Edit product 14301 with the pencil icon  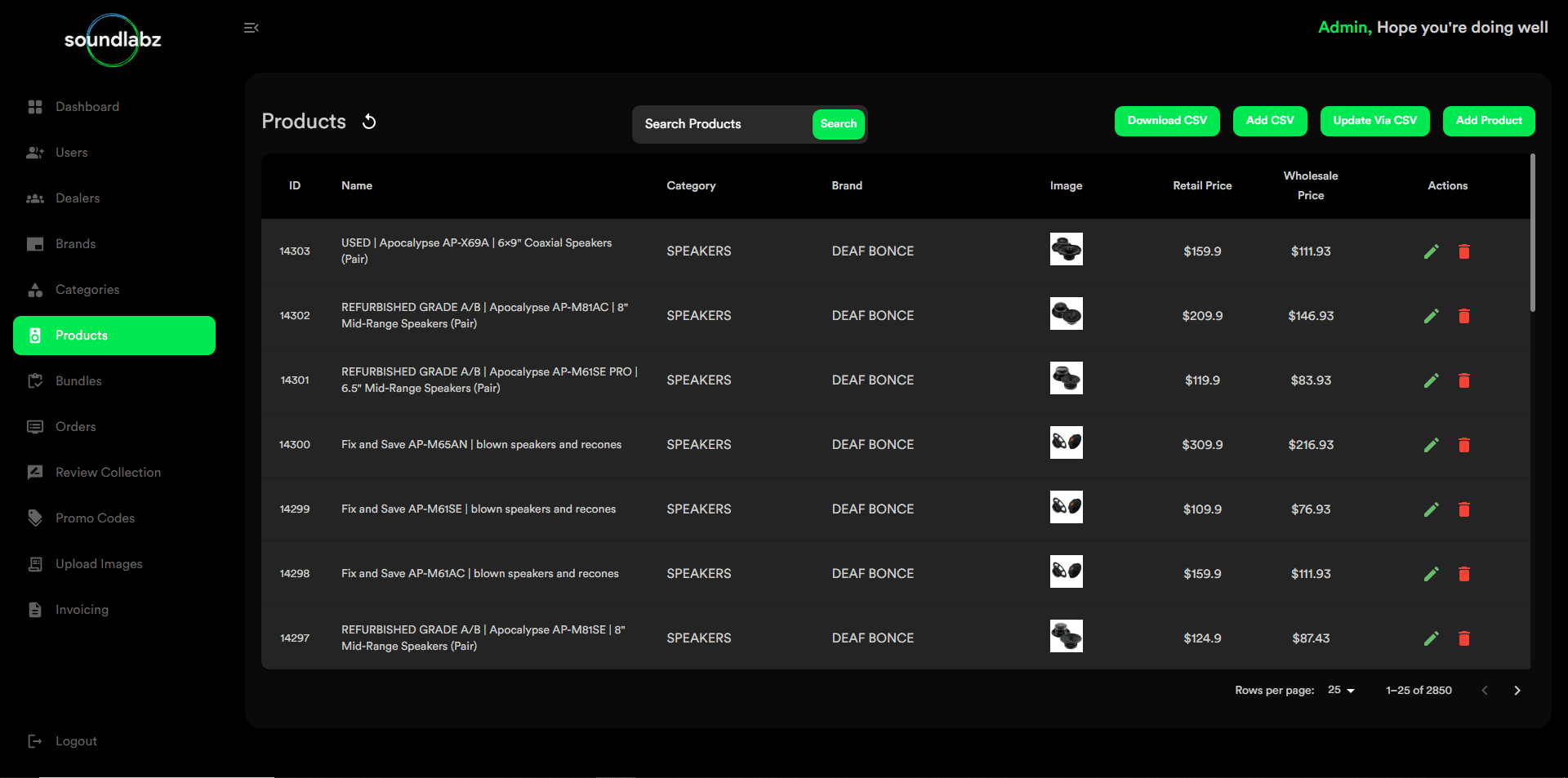coord(1431,380)
